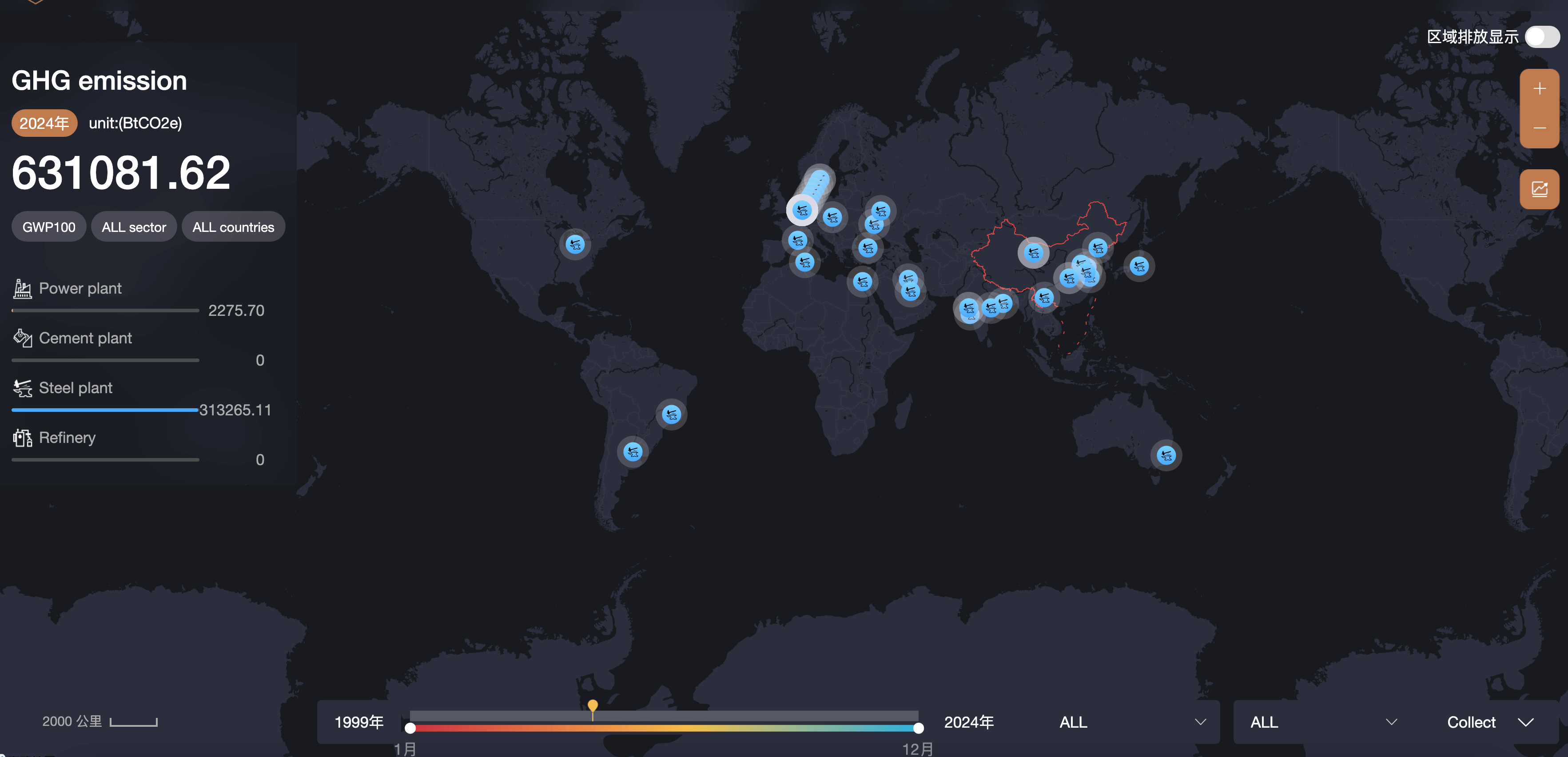The height and width of the screenshot is (757, 1568).
Task: Click the 2275.70 power plant value
Action: coord(236,311)
